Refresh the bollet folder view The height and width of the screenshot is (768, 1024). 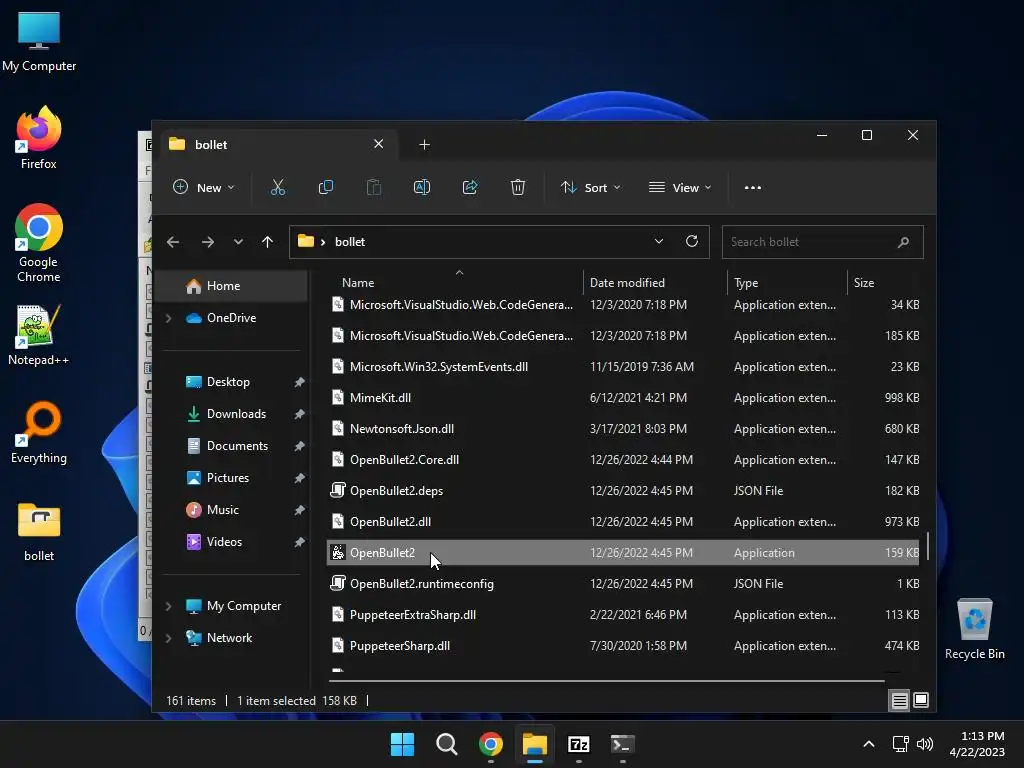[692, 242]
